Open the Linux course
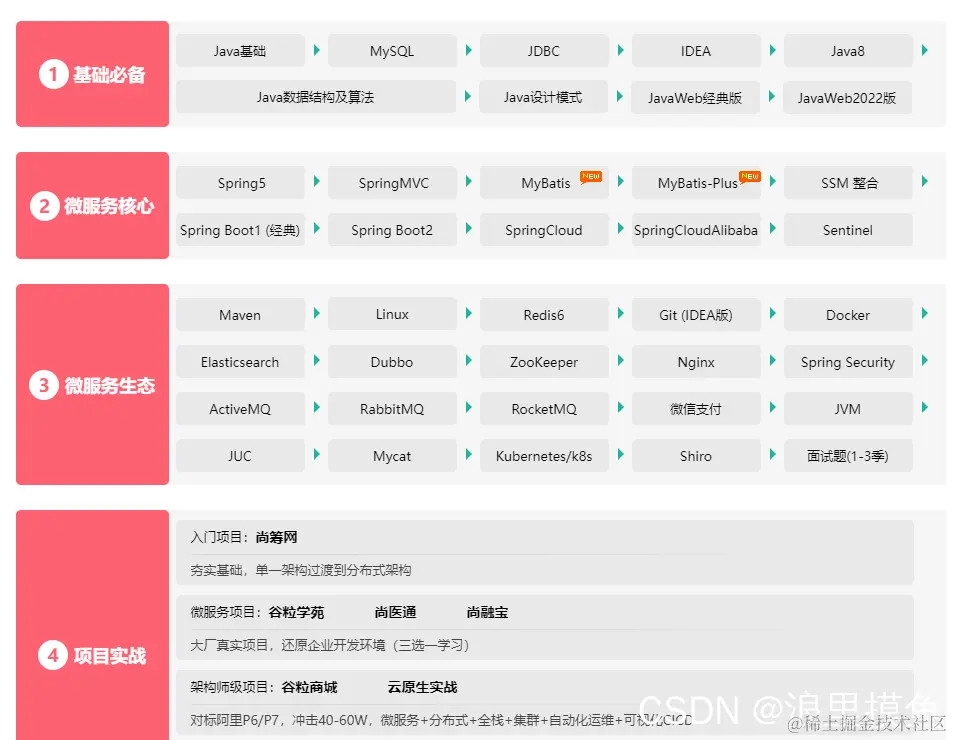The width and height of the screenshot is (953, 740). [x=392, y=314]
